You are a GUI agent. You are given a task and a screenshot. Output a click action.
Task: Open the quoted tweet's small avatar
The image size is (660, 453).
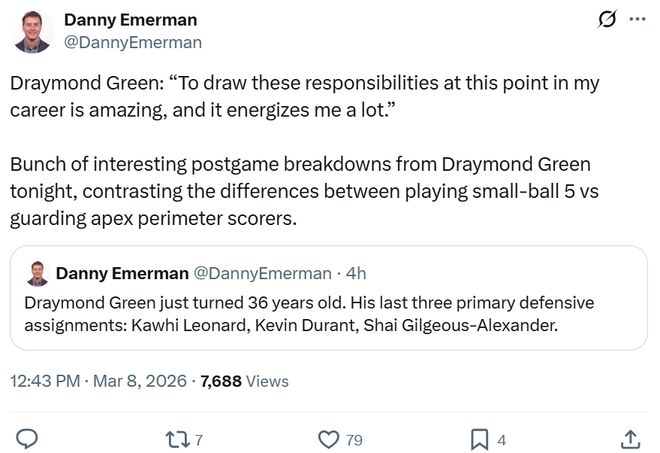[x=38, y=273]
